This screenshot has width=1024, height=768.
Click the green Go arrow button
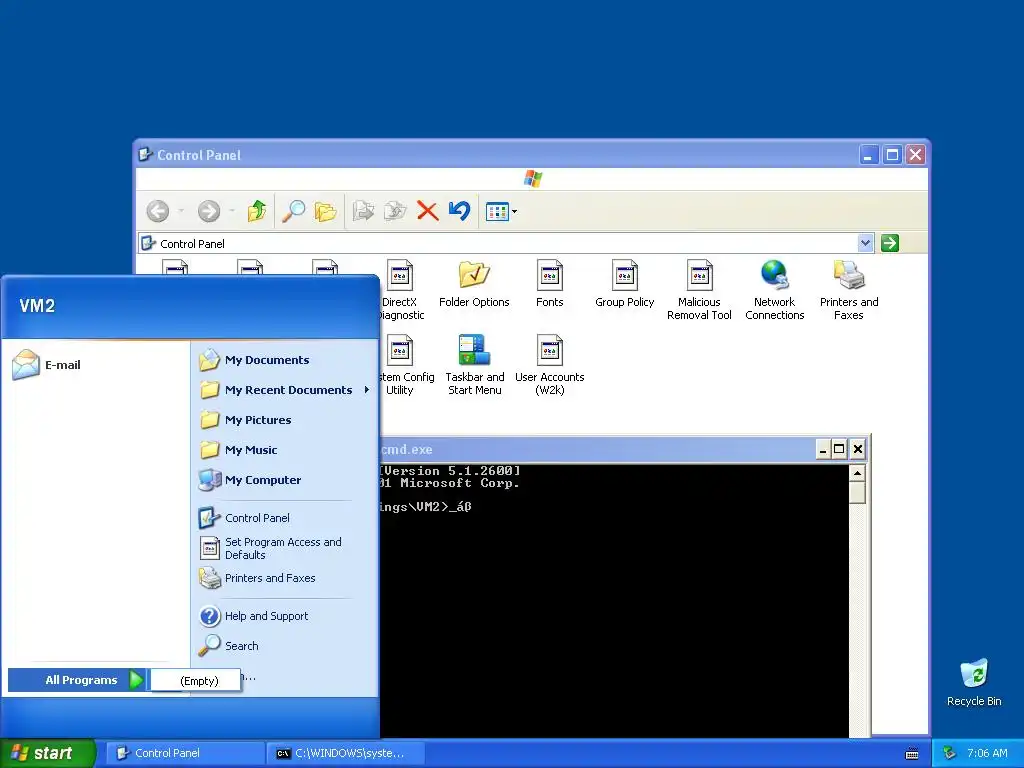click(889, 243)
